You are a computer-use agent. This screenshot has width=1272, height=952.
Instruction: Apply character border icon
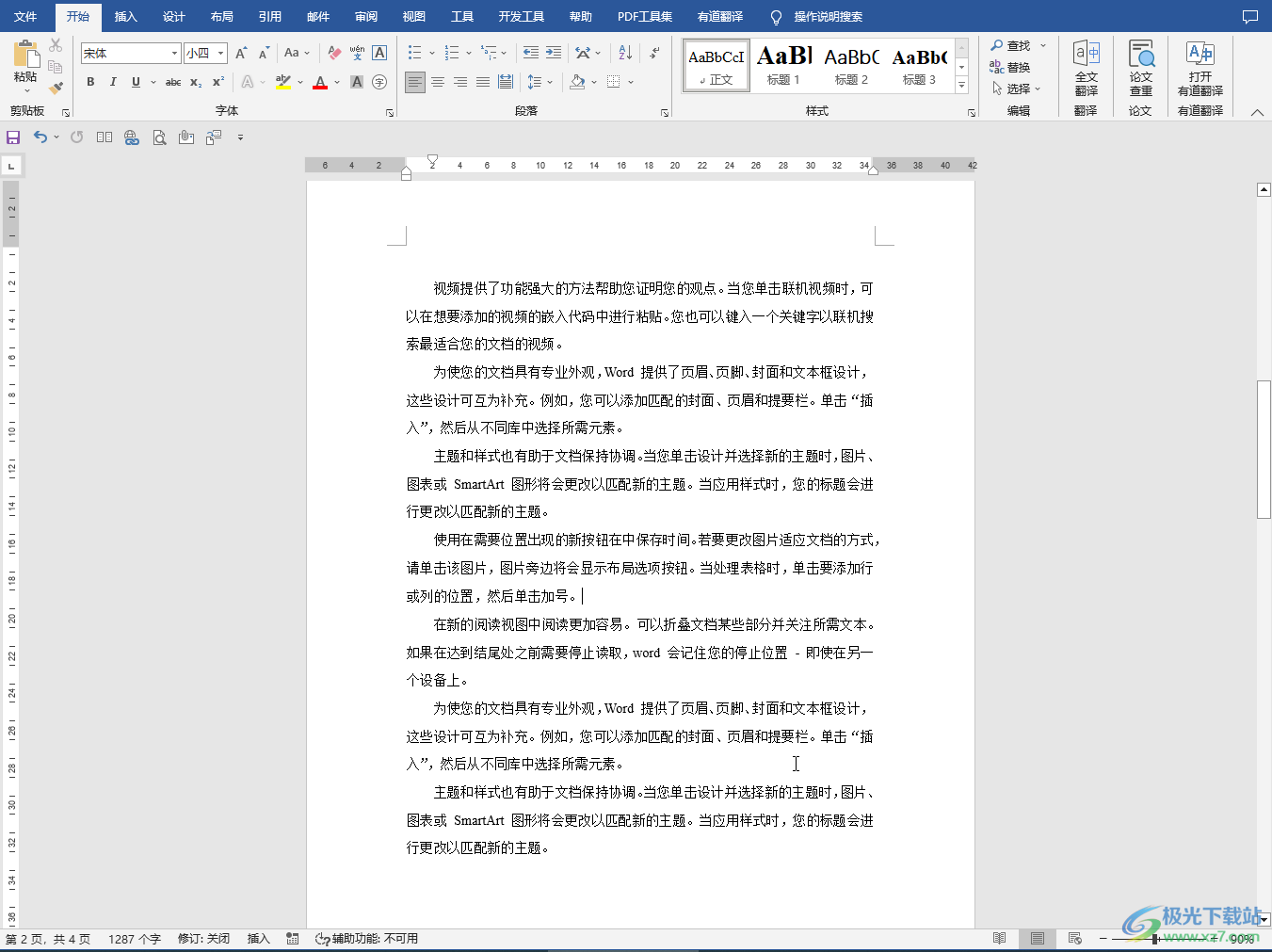[x=379, y=53]
